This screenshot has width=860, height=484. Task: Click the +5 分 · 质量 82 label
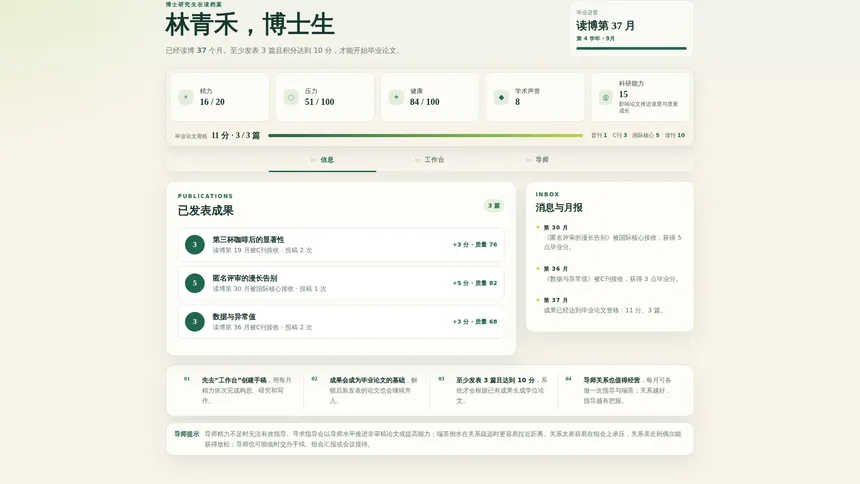[475, 283]
